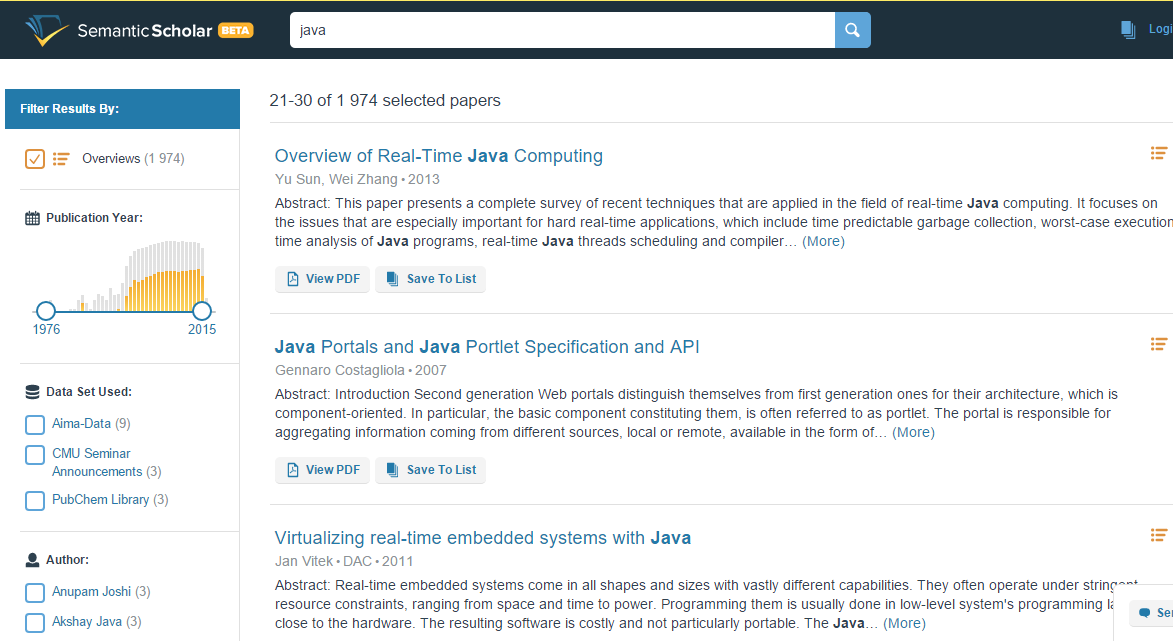Click the Semantic Scholar logo
The image size is (1173, 641).
point(140,30)
